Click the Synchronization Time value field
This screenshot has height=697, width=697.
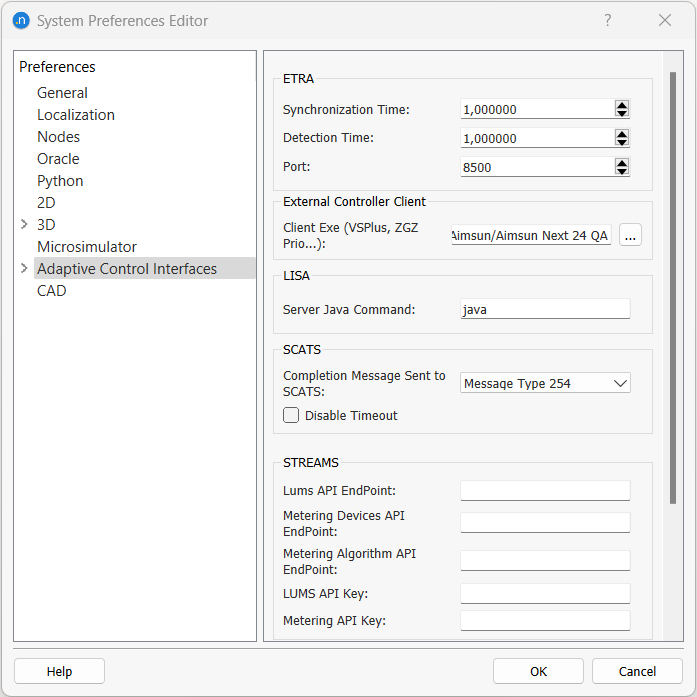click(x=537, y=109)
